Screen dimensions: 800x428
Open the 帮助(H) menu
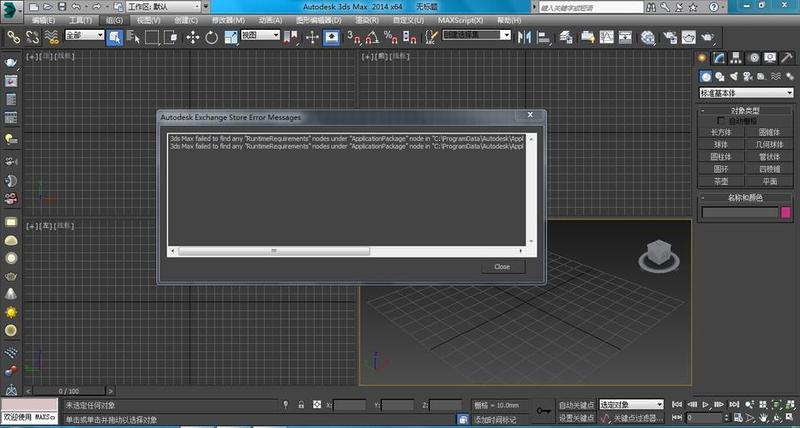[509, 20]
